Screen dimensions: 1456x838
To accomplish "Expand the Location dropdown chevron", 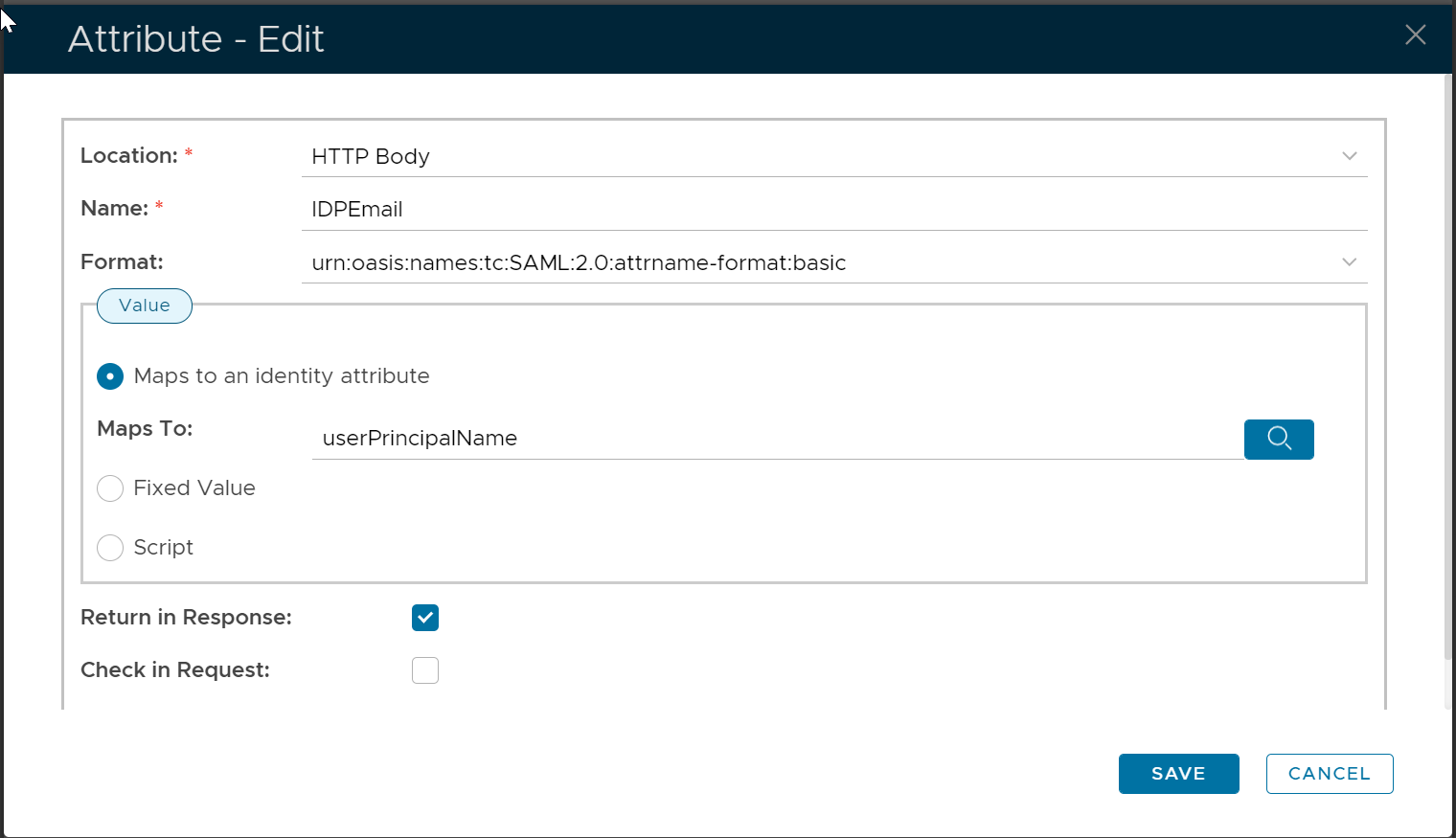I will click(1349, 156).
